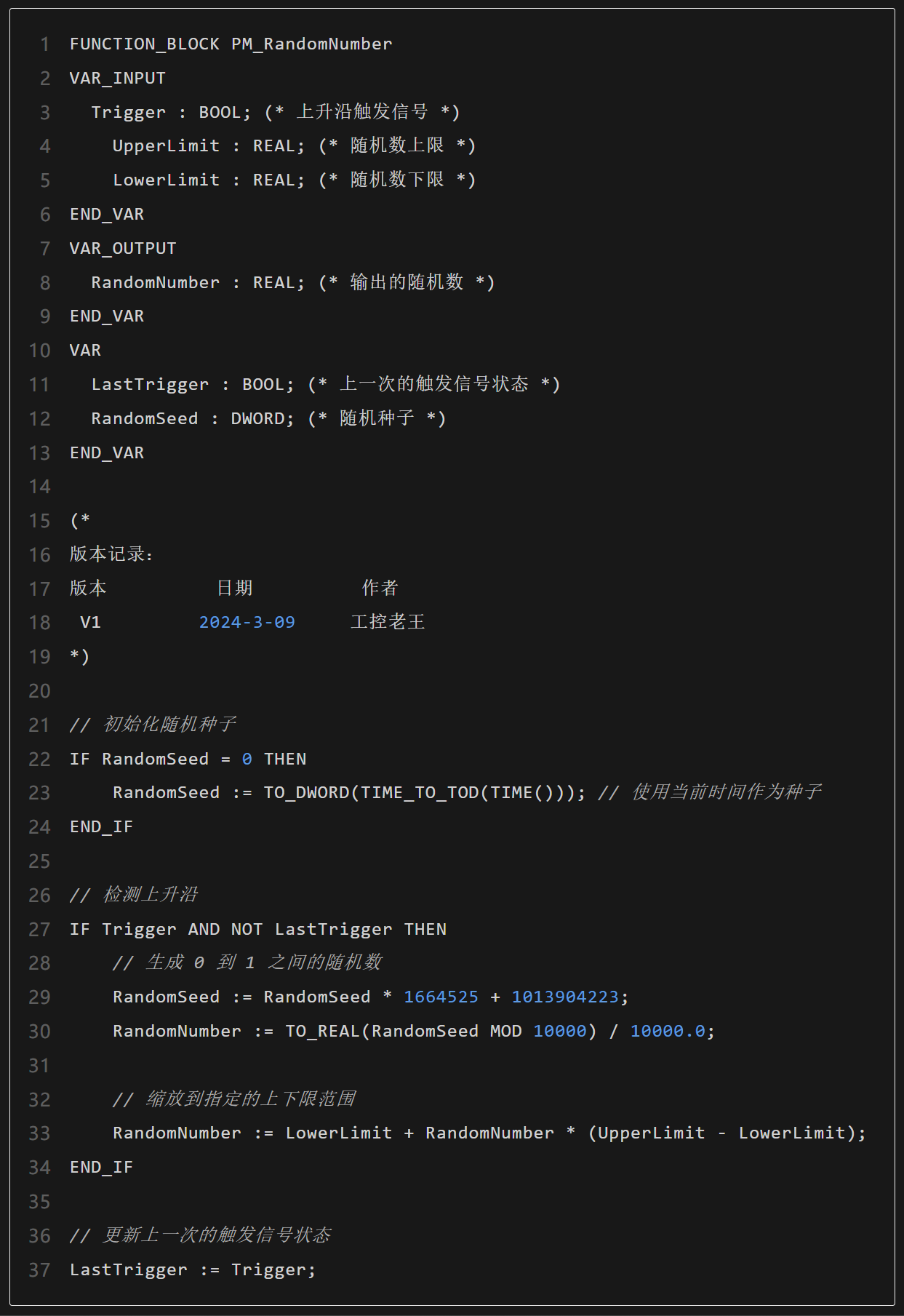Click line number 1 in the gutter
The height and width of the screenshot is (1316, 904).
click(45, 44)
